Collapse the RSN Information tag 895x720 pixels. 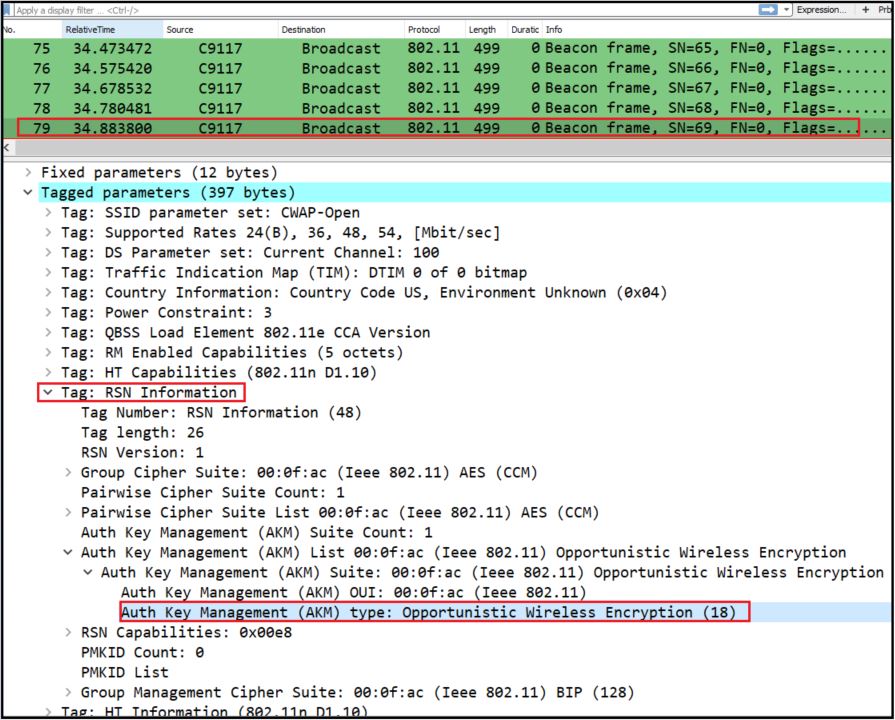49,393
